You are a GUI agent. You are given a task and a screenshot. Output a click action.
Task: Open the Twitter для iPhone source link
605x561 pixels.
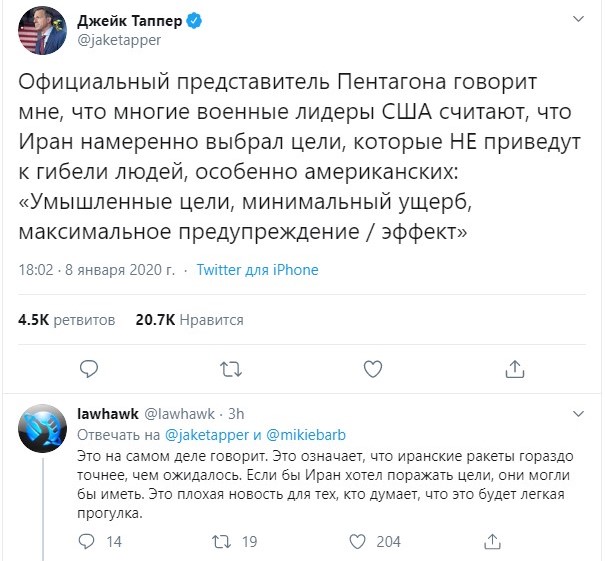[257, 270]
